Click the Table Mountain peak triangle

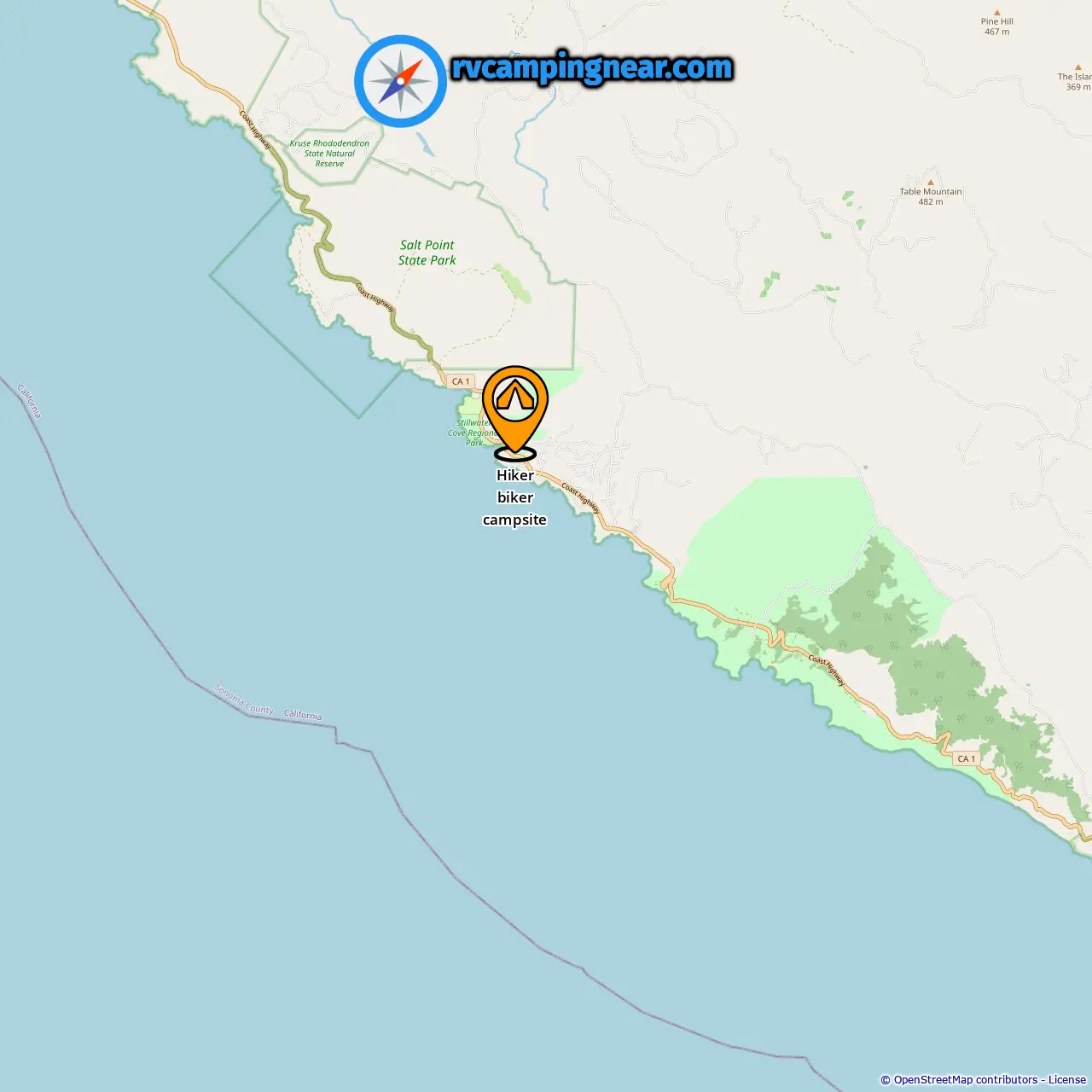[x=931, y=182]
